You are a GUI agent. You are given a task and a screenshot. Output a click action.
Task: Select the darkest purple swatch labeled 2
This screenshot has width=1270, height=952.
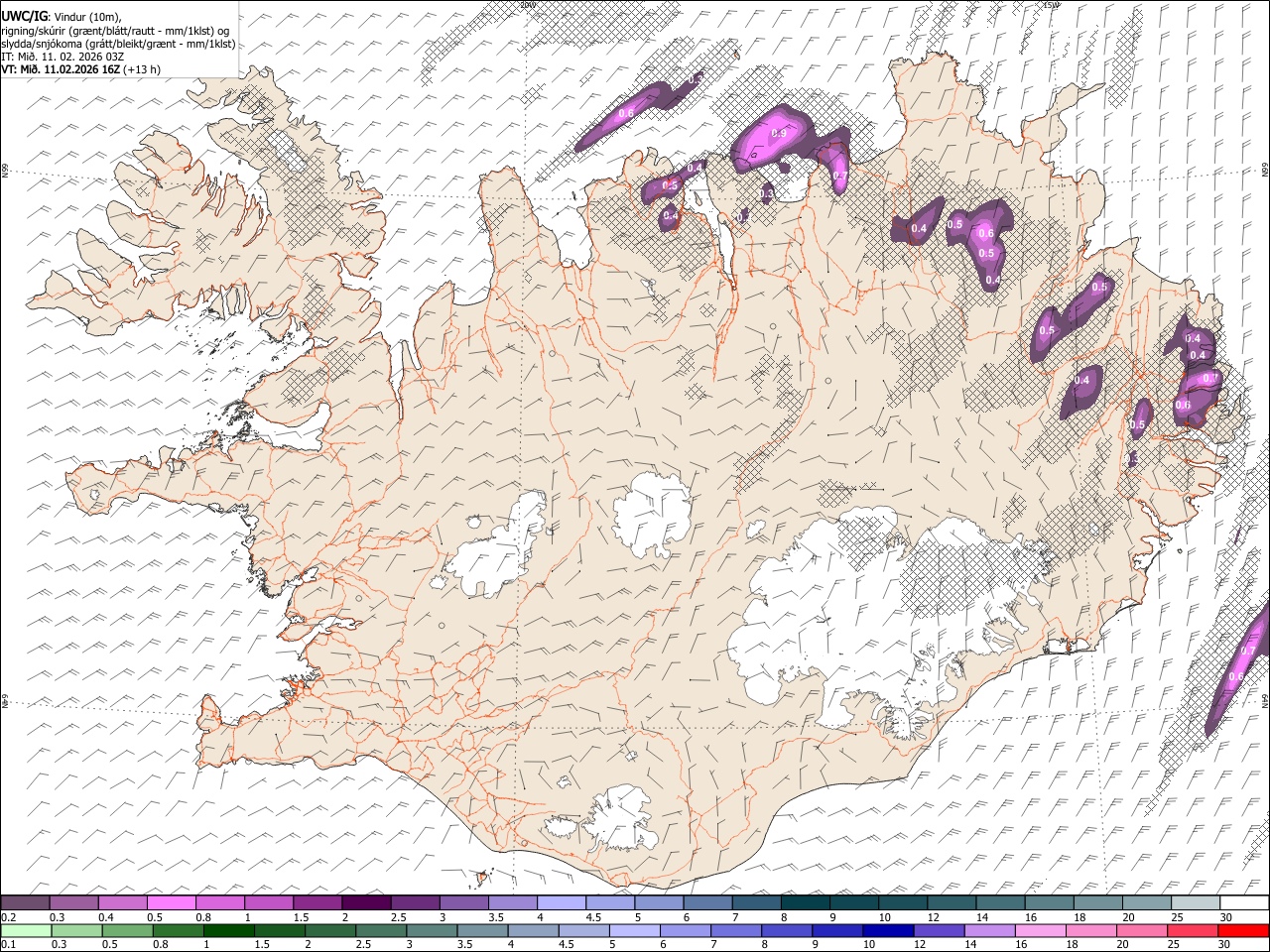(365, 903)
